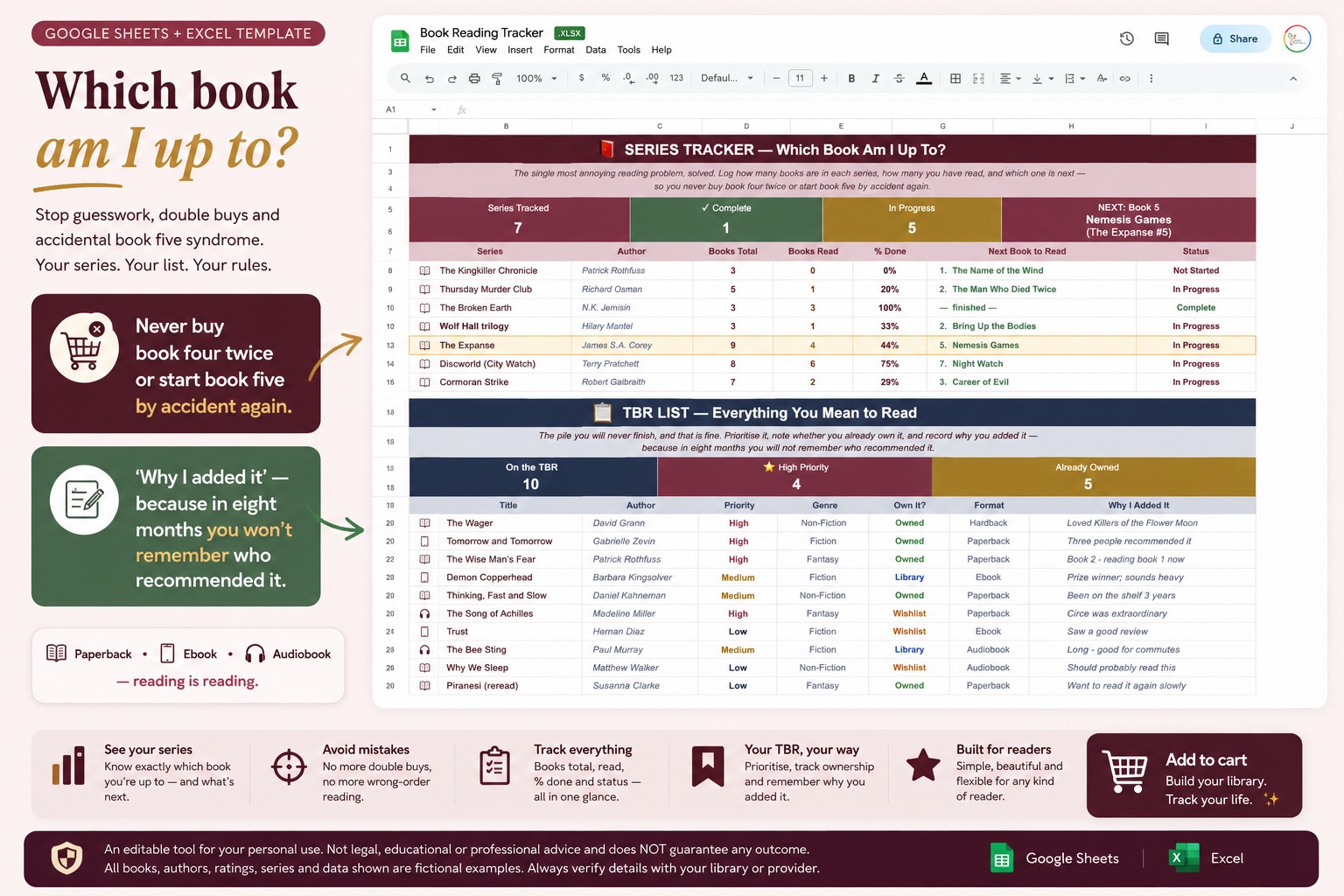Select the column H header
This screenshot has height=896, width=1344.
click(1071, 126)
